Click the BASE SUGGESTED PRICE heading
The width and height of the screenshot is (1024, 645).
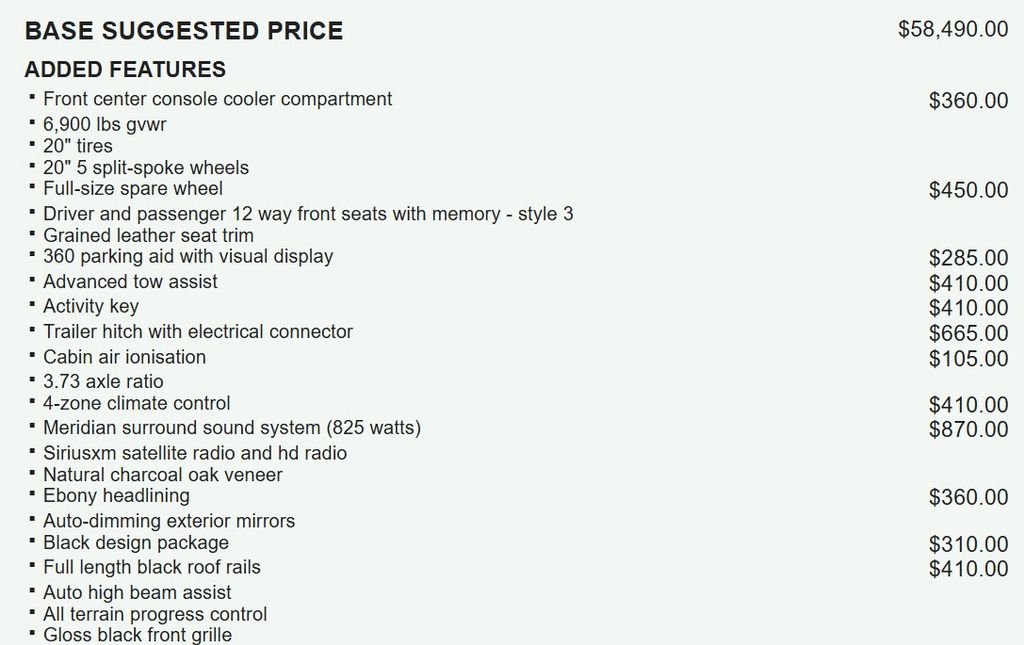pyautogui.click(x=183, y=31)
